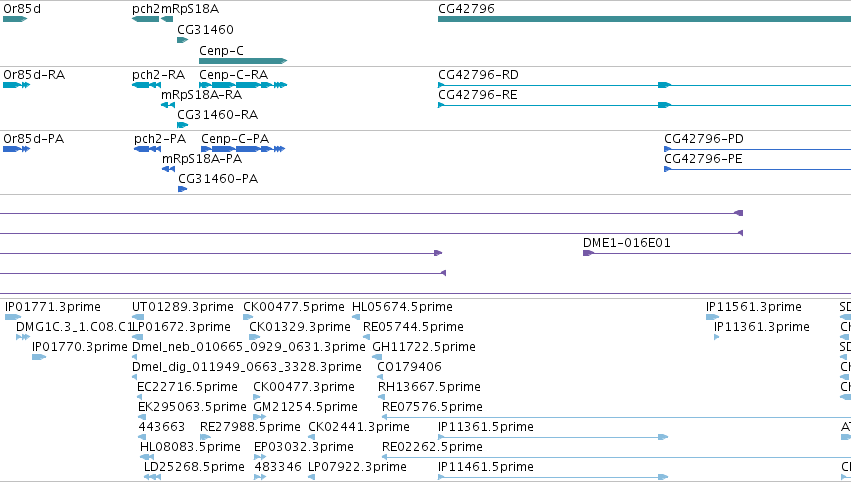The width and height of the screenshot is (851, 482).
Task: Click the UT01289.3prime EST label
Action: [183, 307]
